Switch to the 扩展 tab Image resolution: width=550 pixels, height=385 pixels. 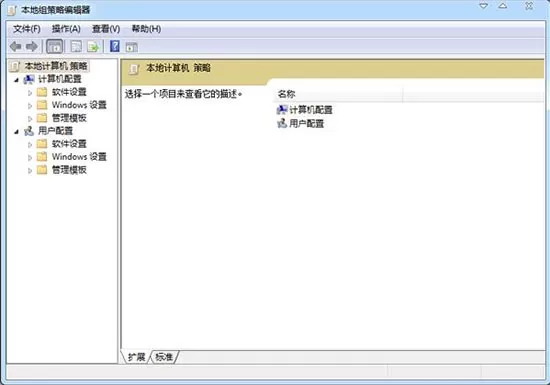[136, 357]
